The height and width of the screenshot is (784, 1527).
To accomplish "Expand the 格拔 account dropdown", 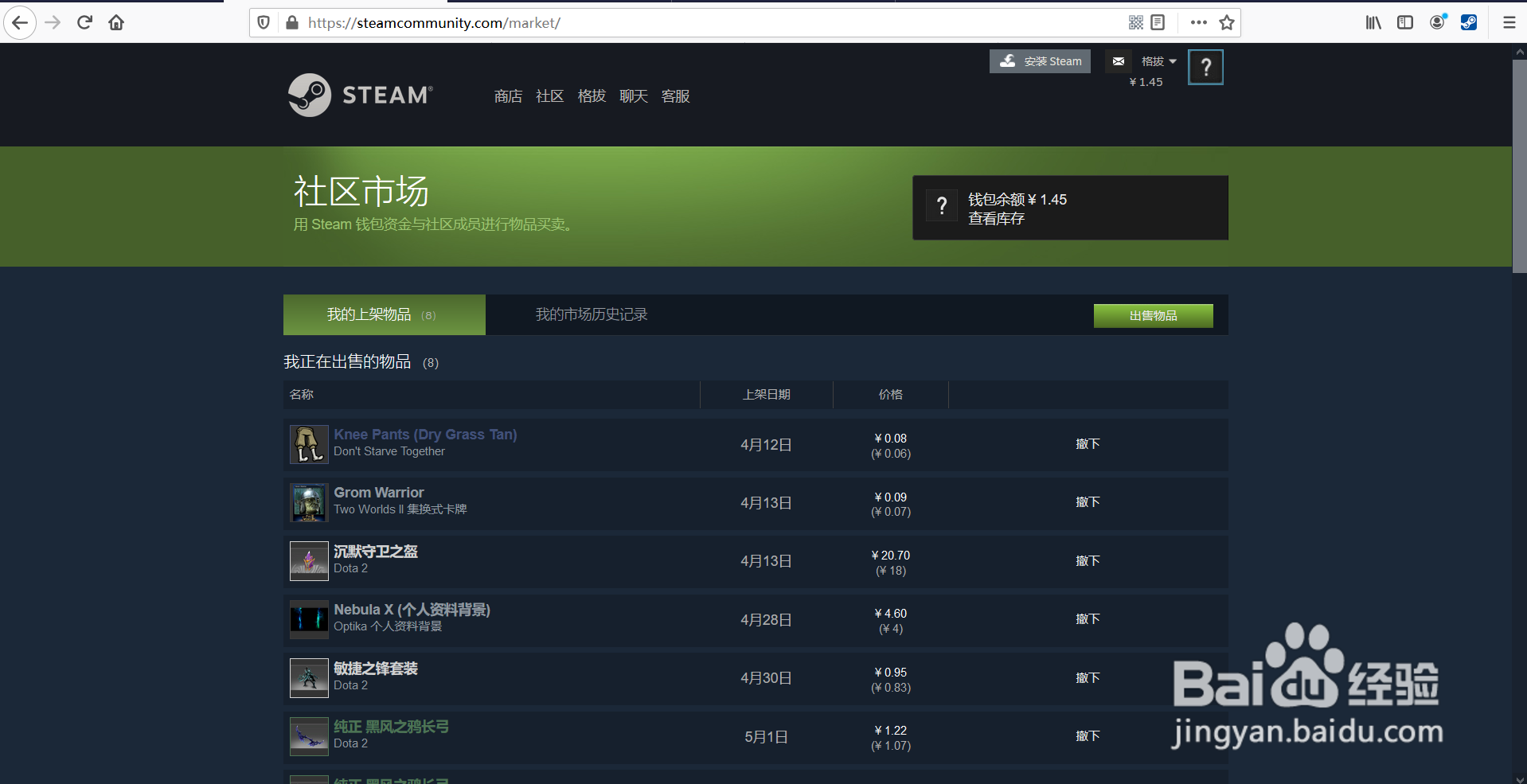I will pos(1158,61).
